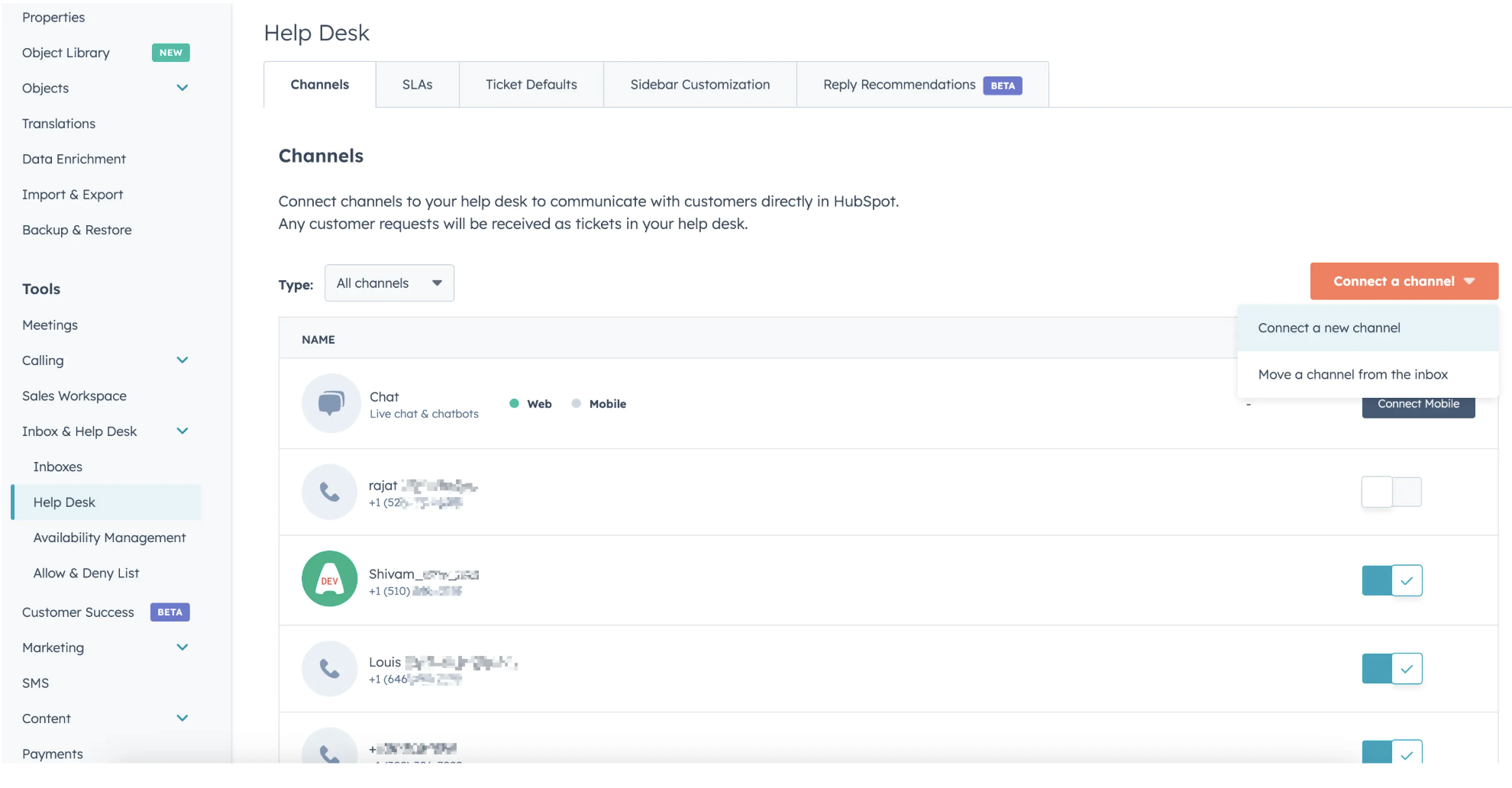The width and height of the screenshot is (1512, 788).
Task: Click the Chat channel name
Action: click(x=384, y=397)
